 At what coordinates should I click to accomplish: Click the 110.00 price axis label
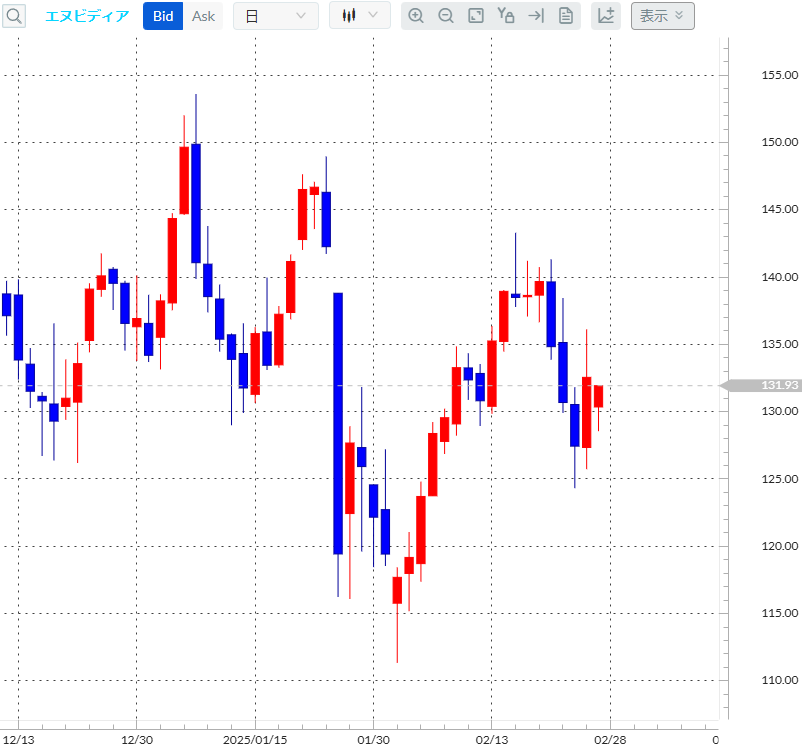click(x=779, y=680)
